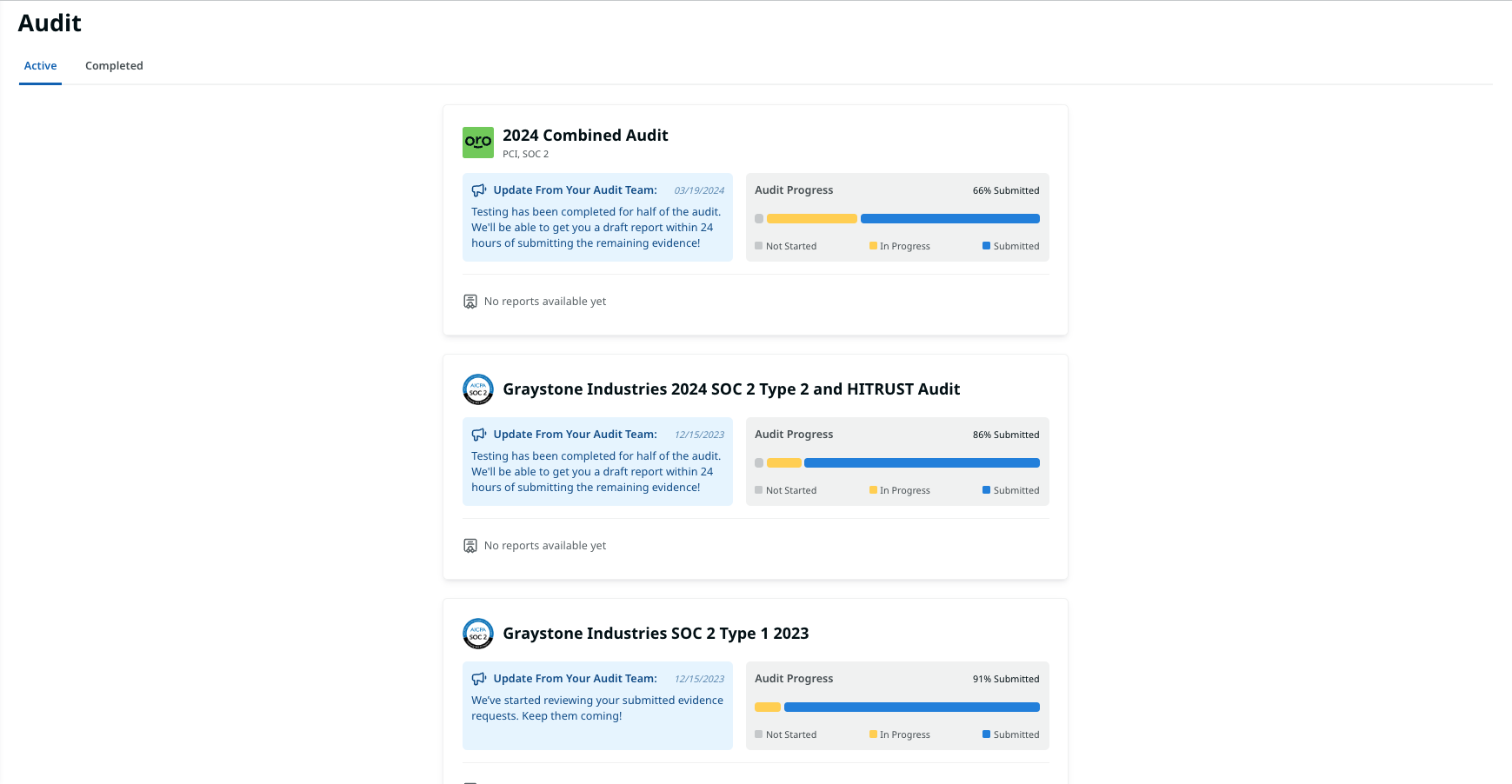Open the 2024 Combined Audit title
Screen dimensions: 1512x784
[585, 136]
